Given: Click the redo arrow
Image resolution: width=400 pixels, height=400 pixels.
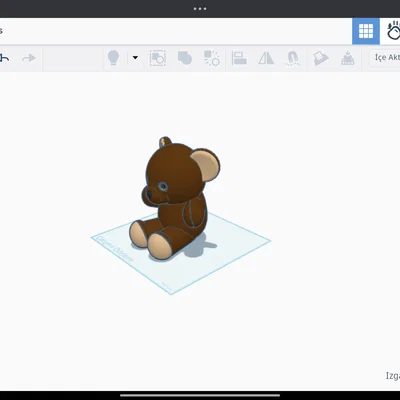Looking at the screenshot, I should point(29,58).
